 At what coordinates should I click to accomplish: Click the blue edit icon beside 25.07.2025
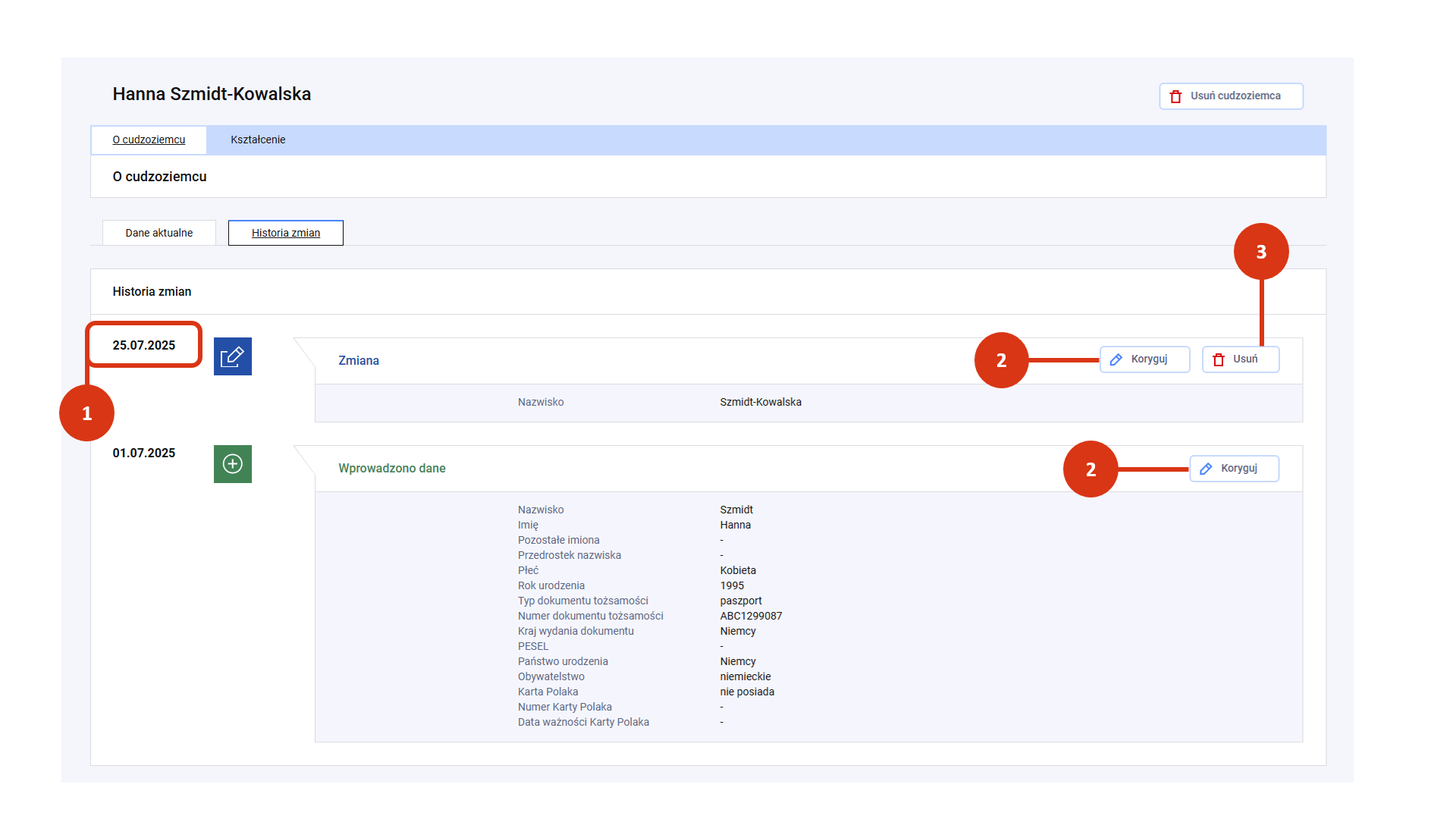(233, 356)
